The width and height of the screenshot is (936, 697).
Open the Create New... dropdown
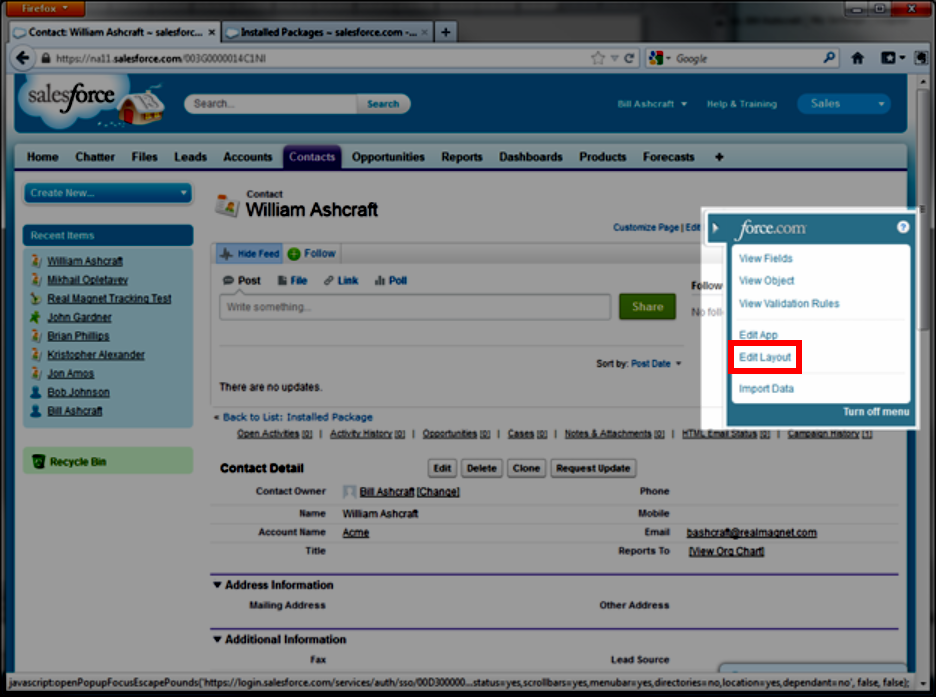(108, 193)
